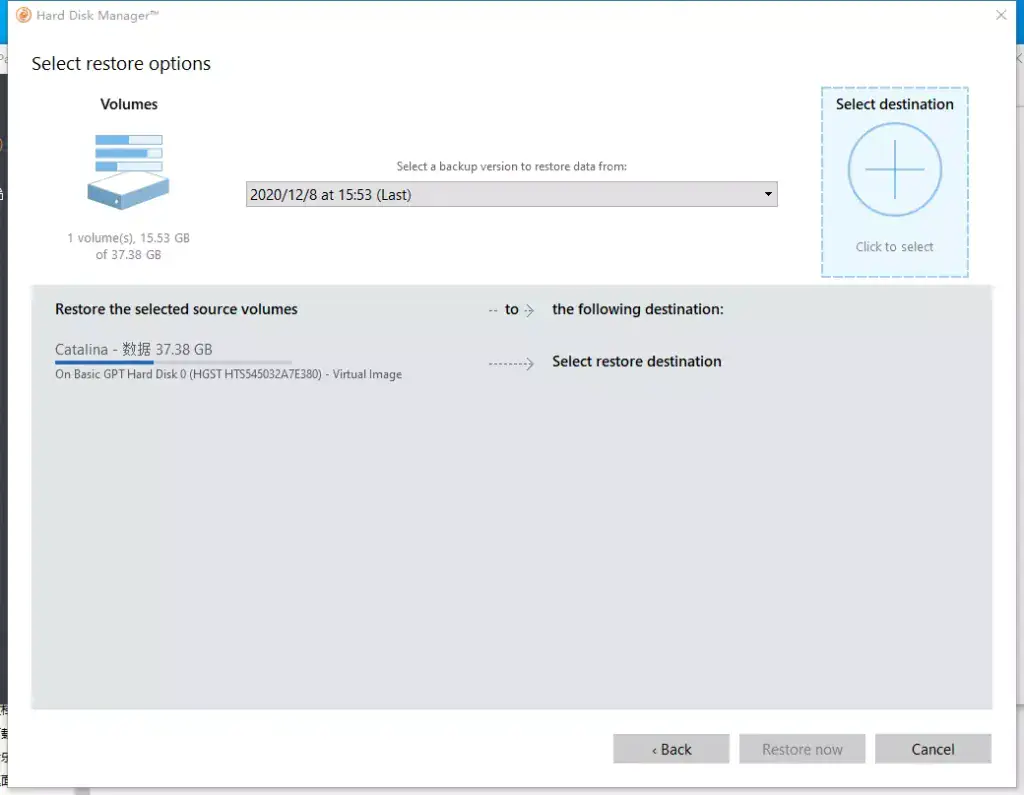
Task: Click "Select a backup version to restore data from:" label
Action: point(511,167)
